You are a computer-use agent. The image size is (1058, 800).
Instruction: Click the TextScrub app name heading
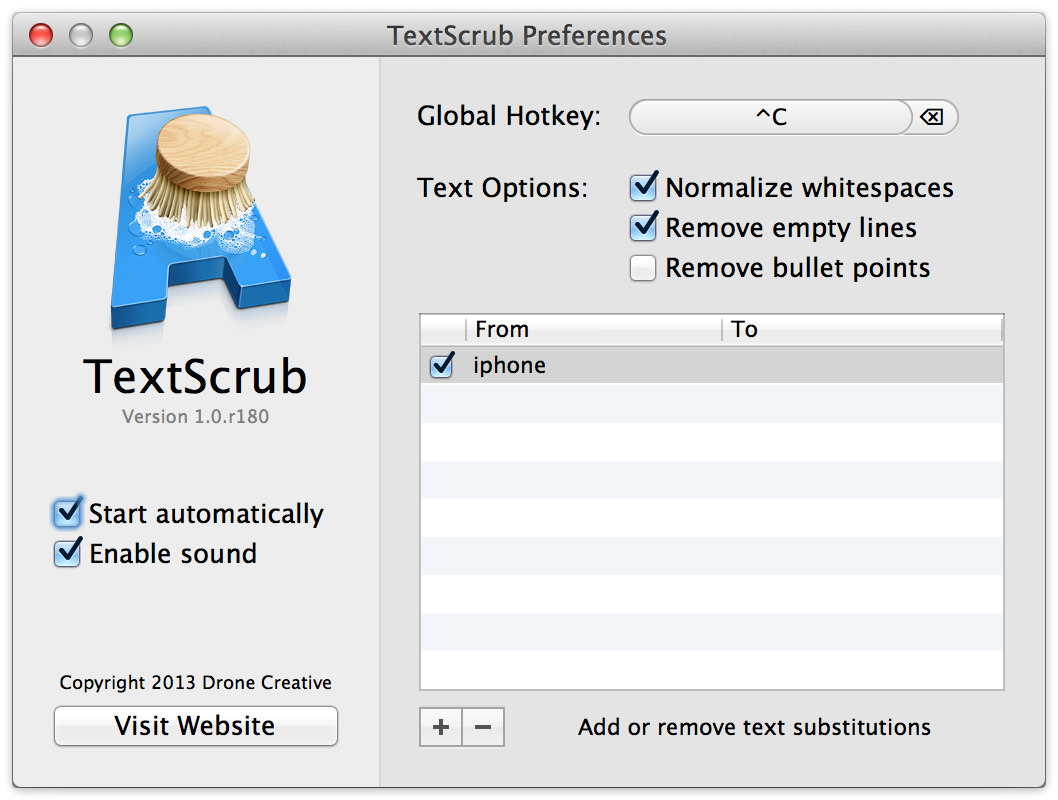point(195,376)
